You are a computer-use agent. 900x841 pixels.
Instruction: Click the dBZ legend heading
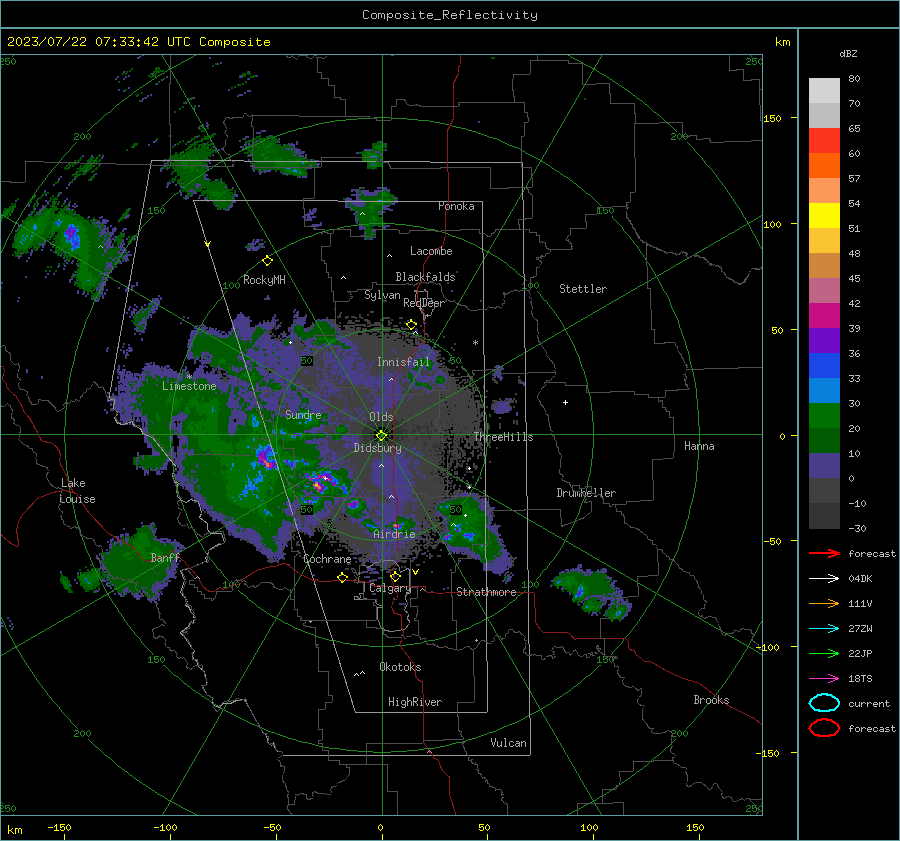click(x=848, y=53)
